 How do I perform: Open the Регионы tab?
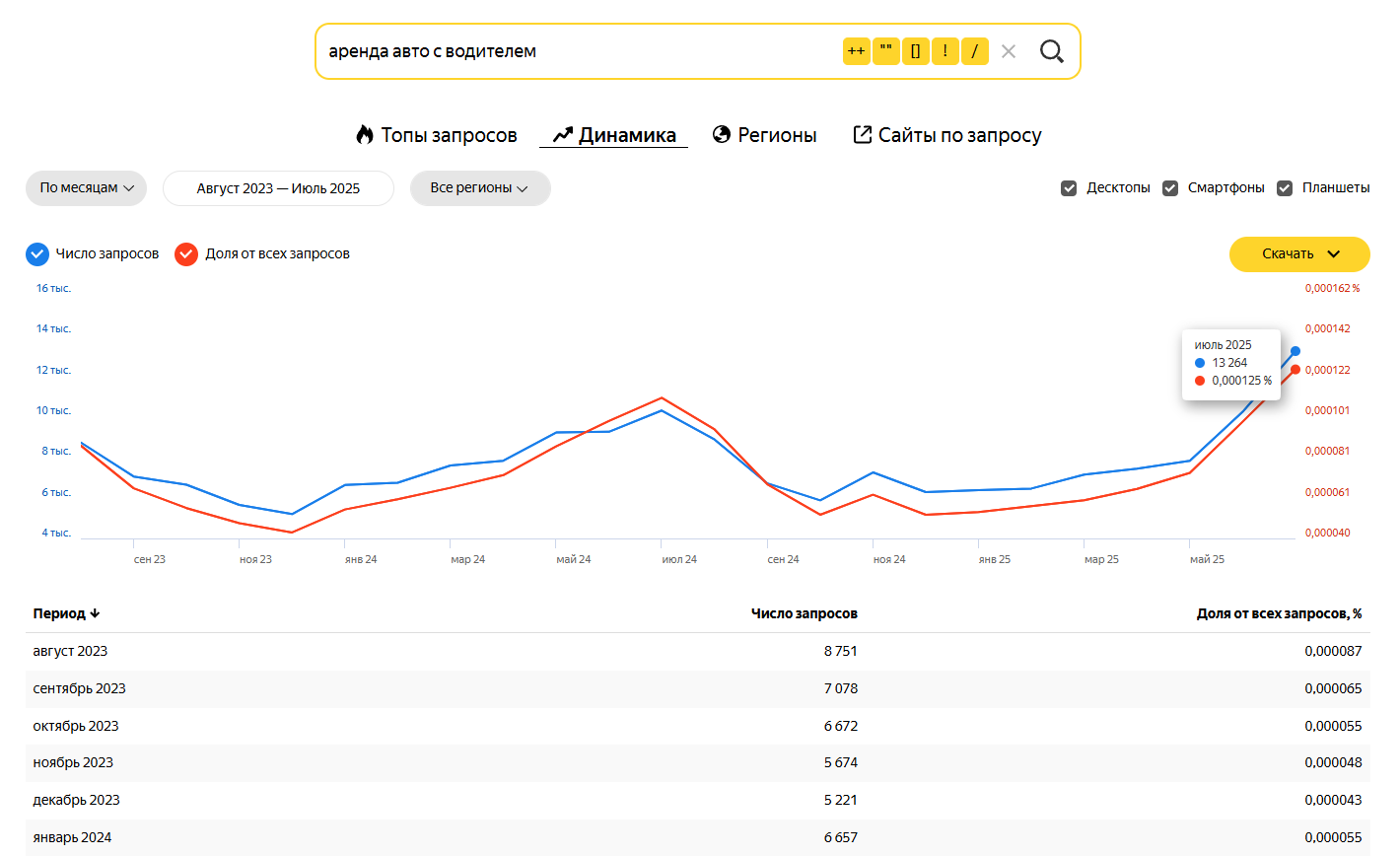(x=764, y=135)
